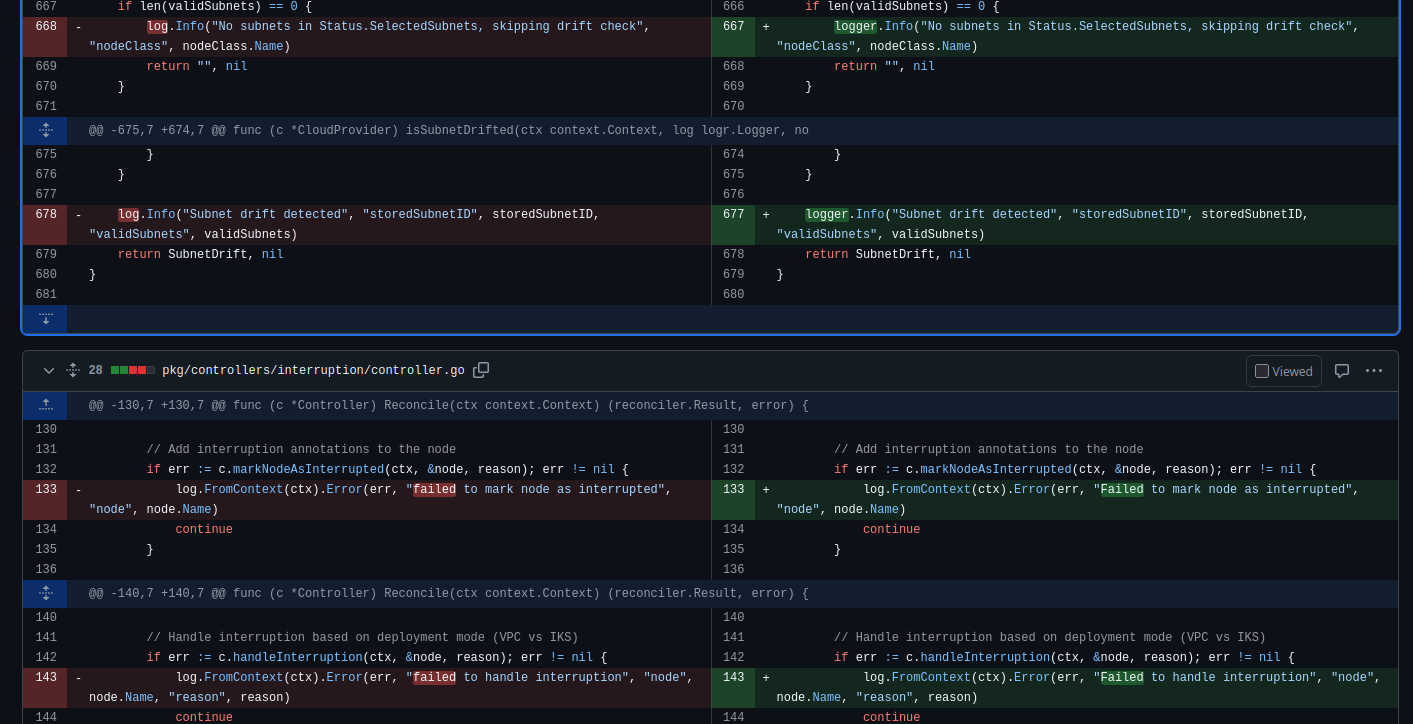Select added line number 667
The width and height of the screenshot is (1413, 724).
tap(733, 27)
